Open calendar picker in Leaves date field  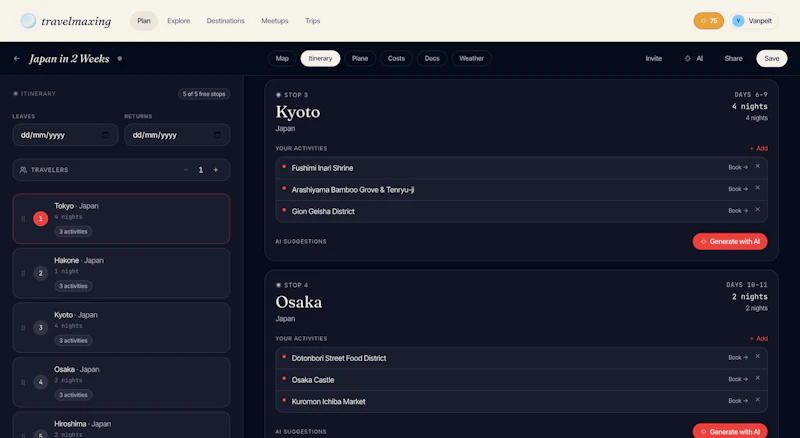click(106, 135)
